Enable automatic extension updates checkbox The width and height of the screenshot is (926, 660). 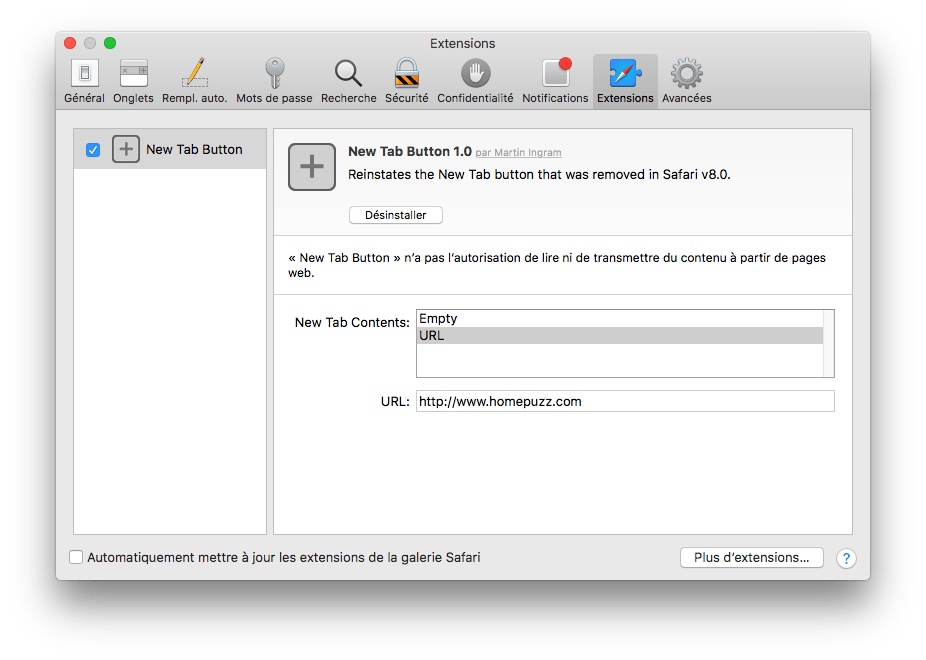point(76,557)
